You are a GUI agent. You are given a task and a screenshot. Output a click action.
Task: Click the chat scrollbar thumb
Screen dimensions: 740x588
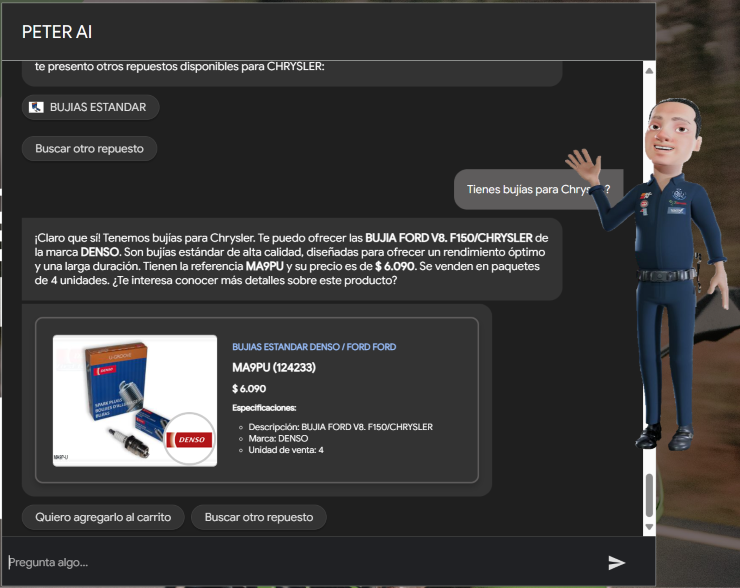pos(649,495)
